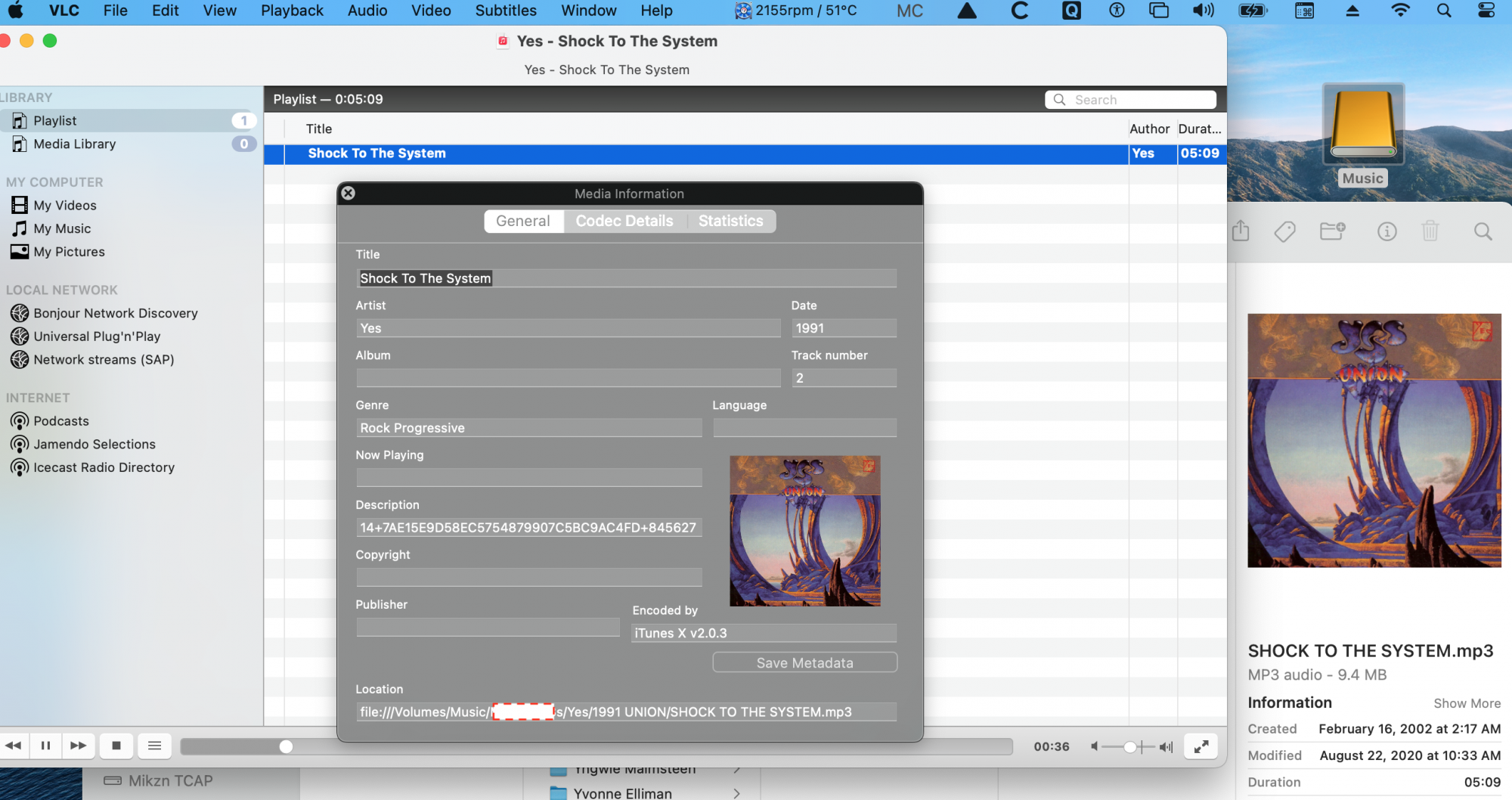Mute audio via the small speaker icon
1512x800 pixels.
pos(1094,746)
